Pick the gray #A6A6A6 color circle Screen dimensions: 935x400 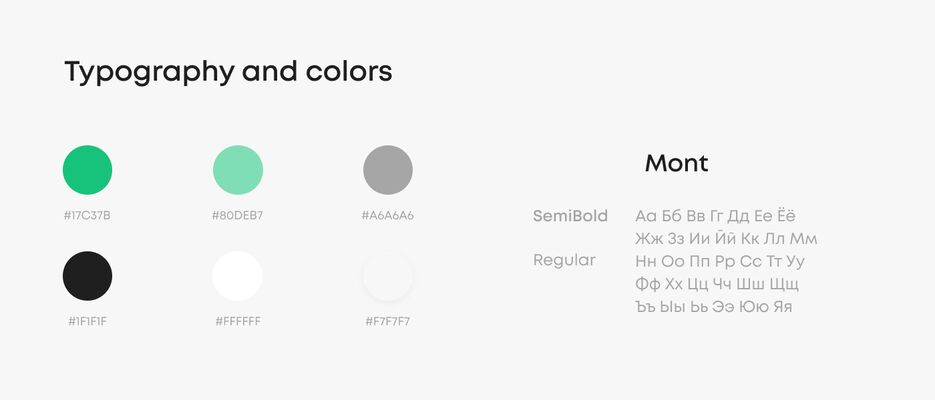tap(388, 170)
